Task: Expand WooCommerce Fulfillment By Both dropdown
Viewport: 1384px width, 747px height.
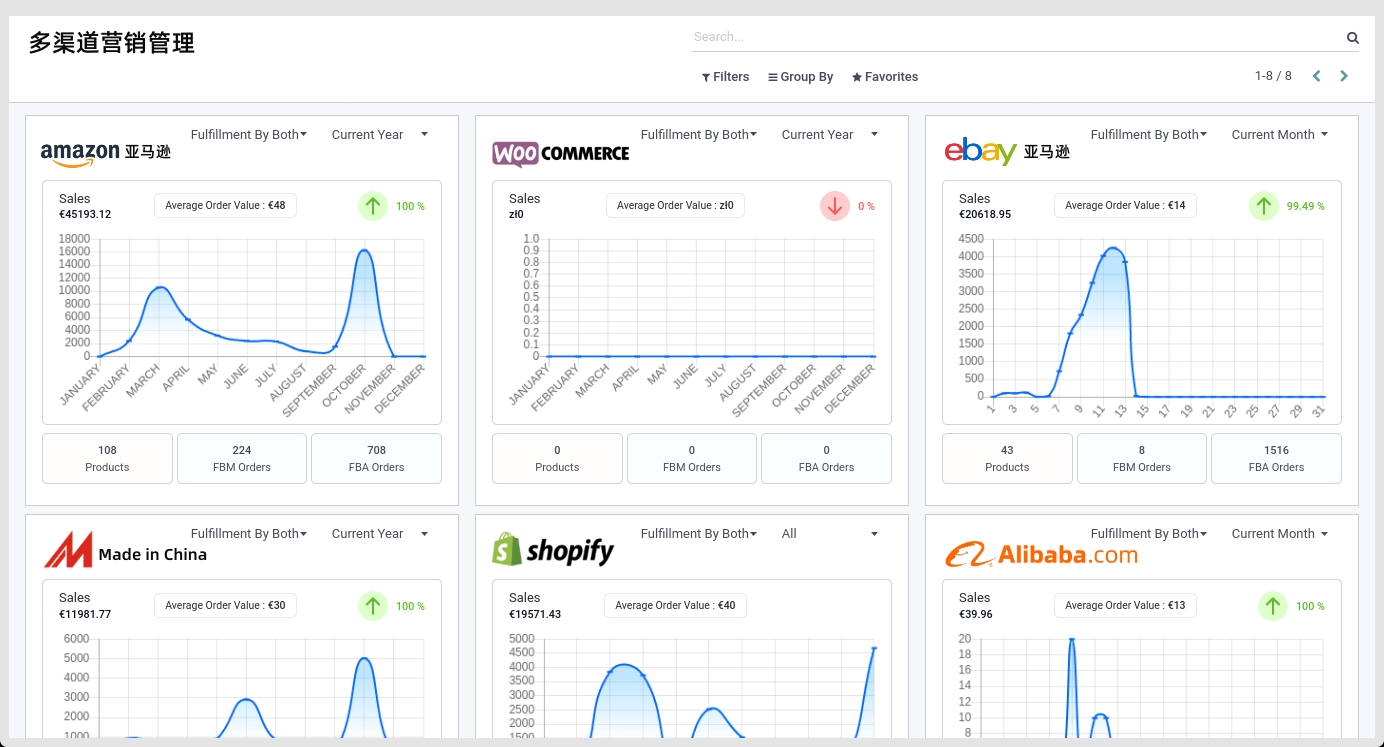Action: [x=698, y=135]
